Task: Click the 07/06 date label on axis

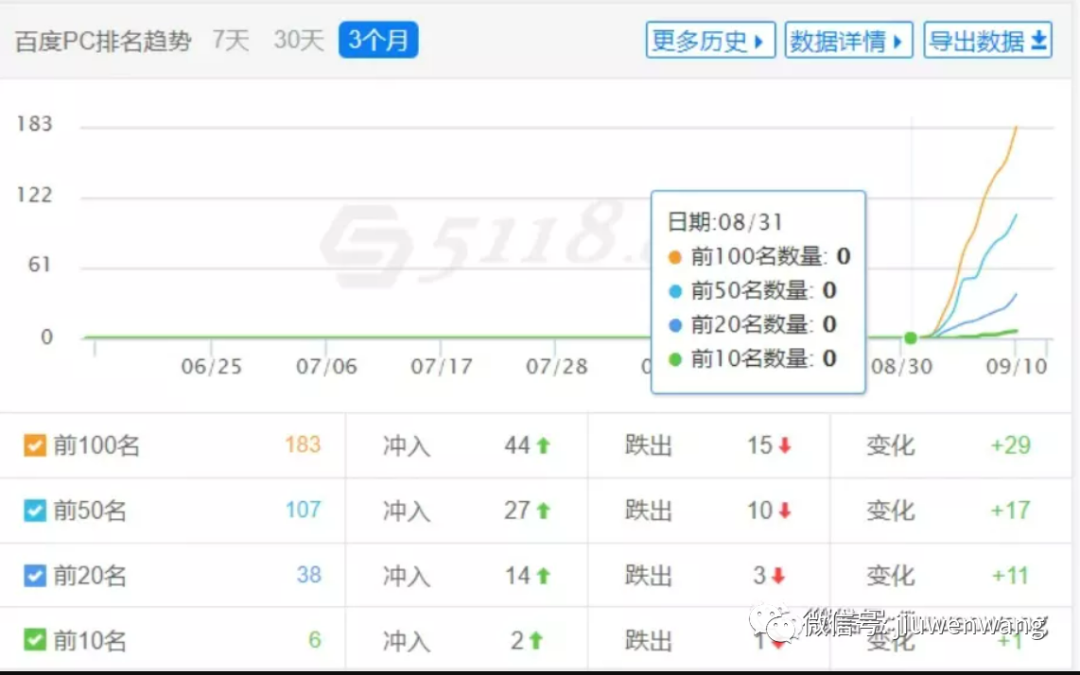Action: [x=326, y=366]
